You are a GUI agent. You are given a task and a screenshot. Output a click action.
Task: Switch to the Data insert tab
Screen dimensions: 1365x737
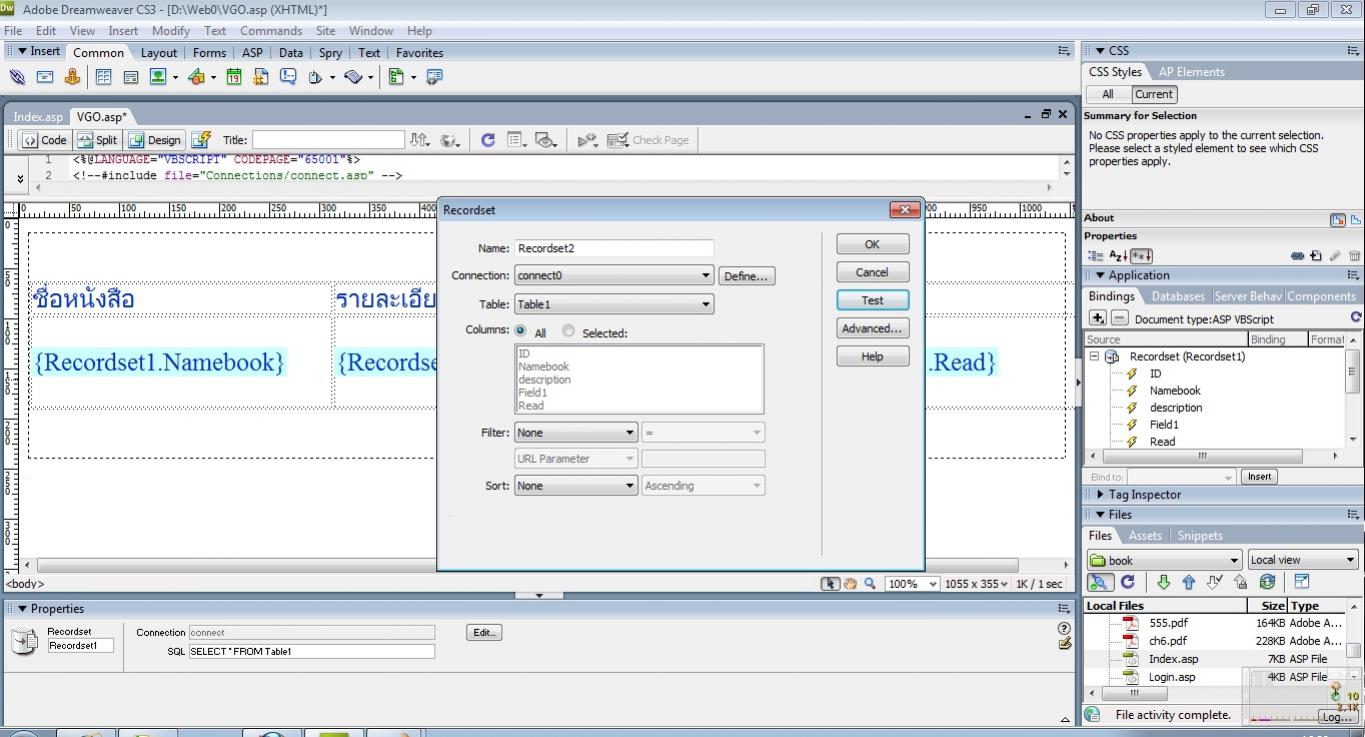291,53
